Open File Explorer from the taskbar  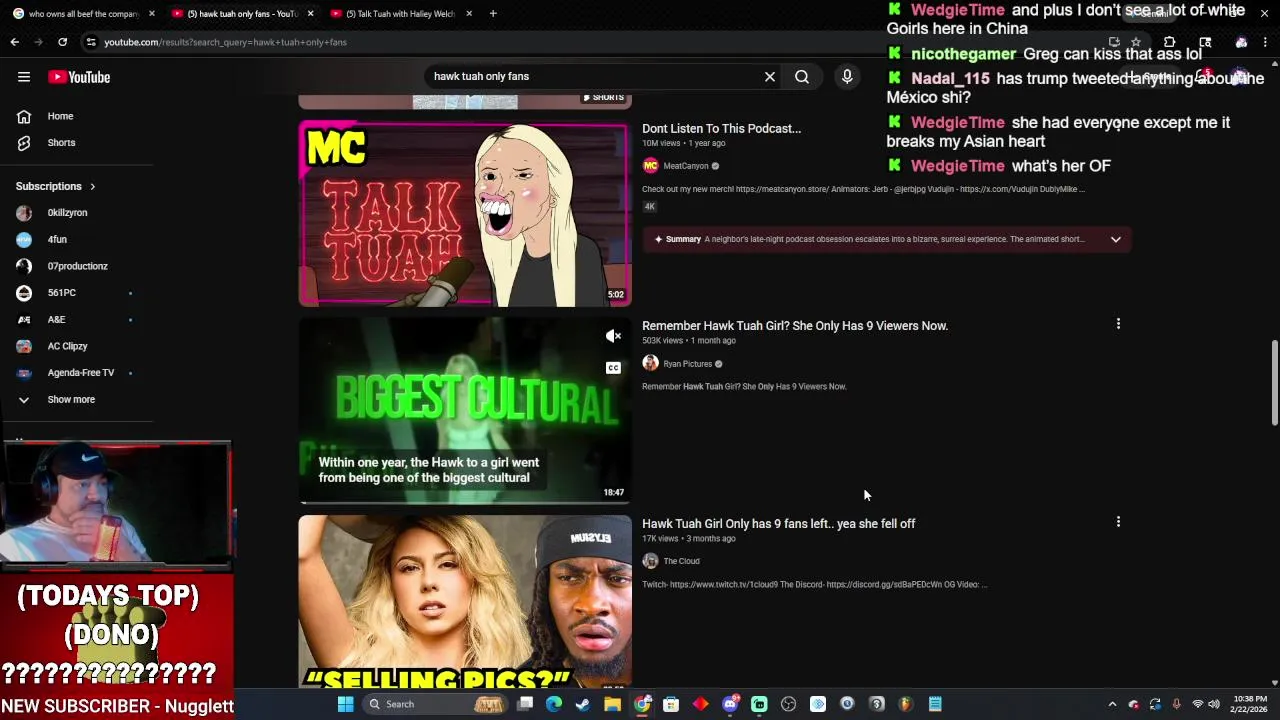coord(612,704)
